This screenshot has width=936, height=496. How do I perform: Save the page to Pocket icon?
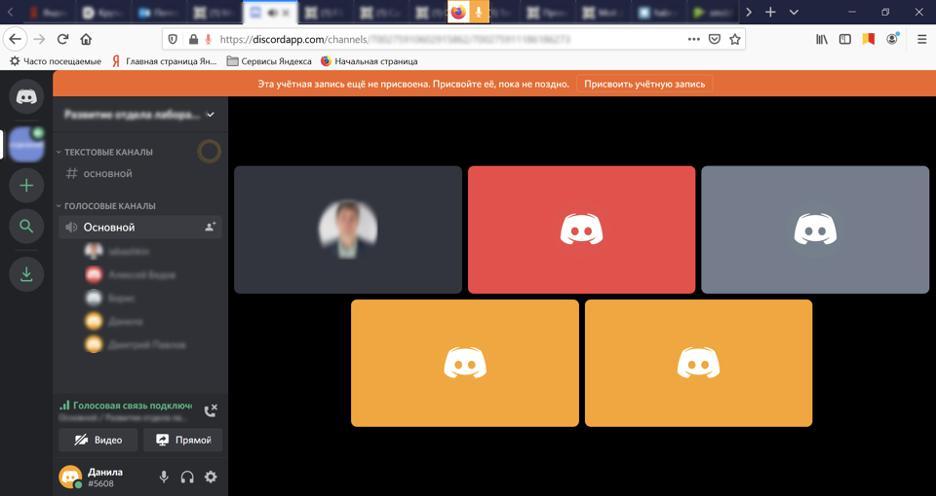tap(715, 39)
